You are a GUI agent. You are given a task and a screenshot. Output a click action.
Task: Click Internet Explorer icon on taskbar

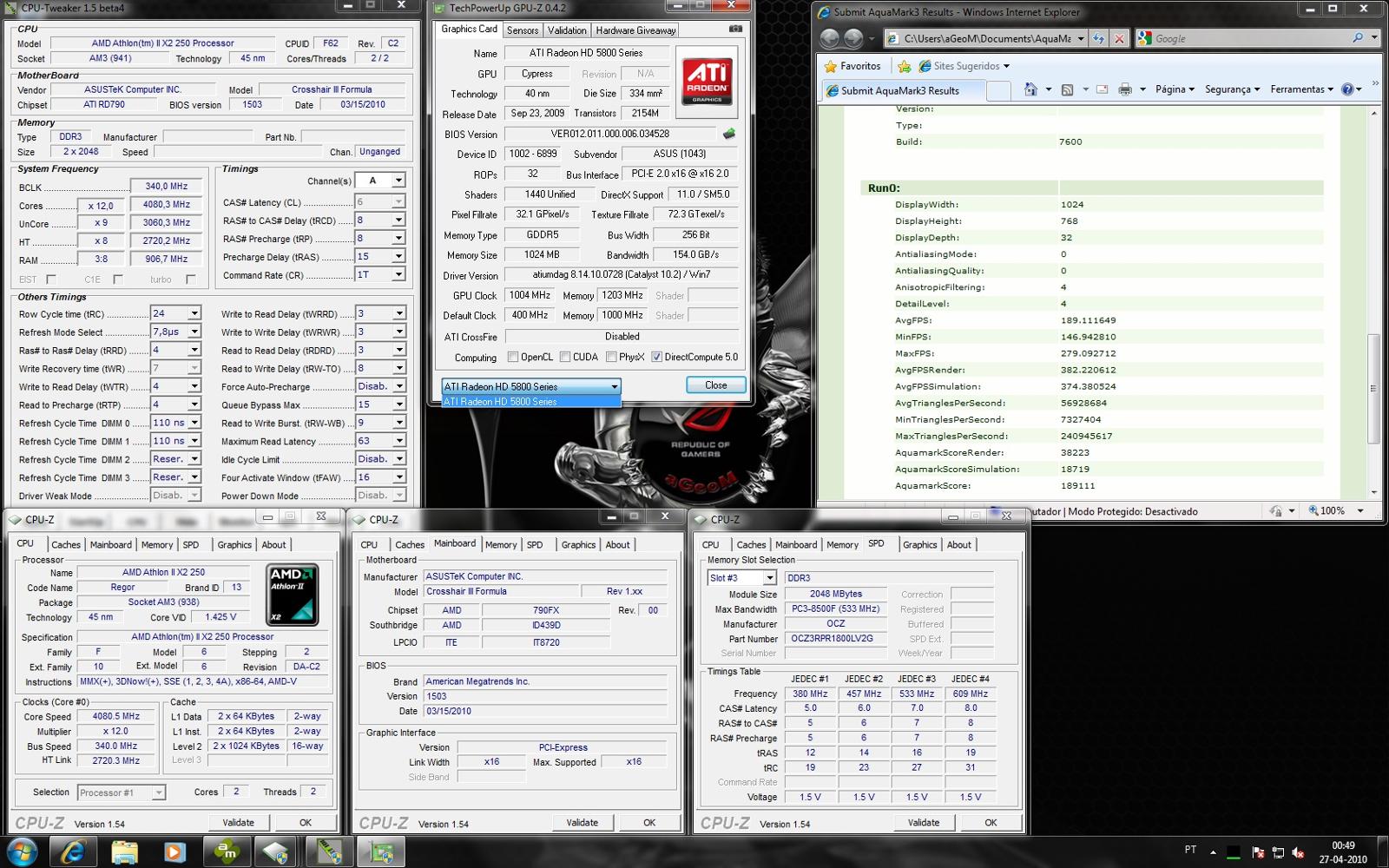73,852
